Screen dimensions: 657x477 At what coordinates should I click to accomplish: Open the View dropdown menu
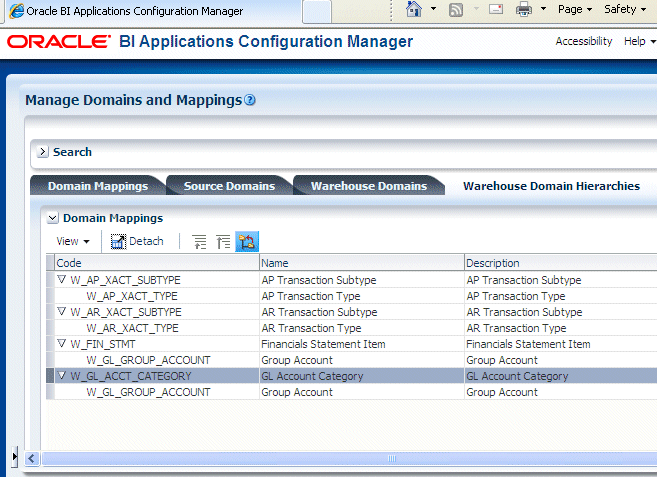coord(73,241)
